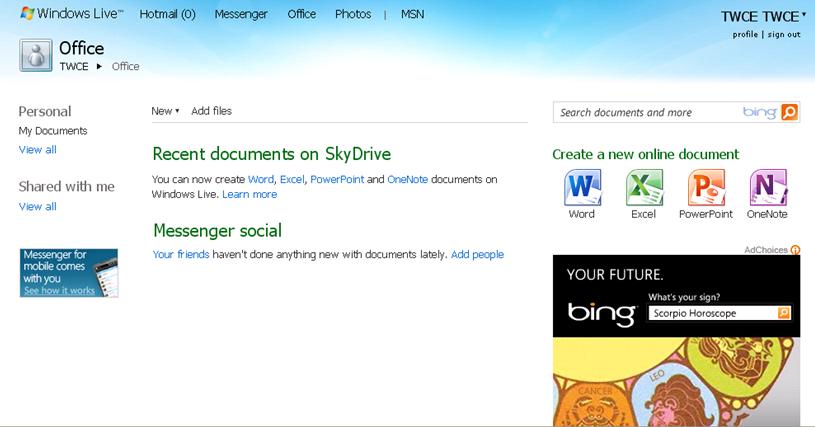The width and height of the screenshot is (815, 427).
Task: Click OneNote link in description text
Action: pos(408,179)
